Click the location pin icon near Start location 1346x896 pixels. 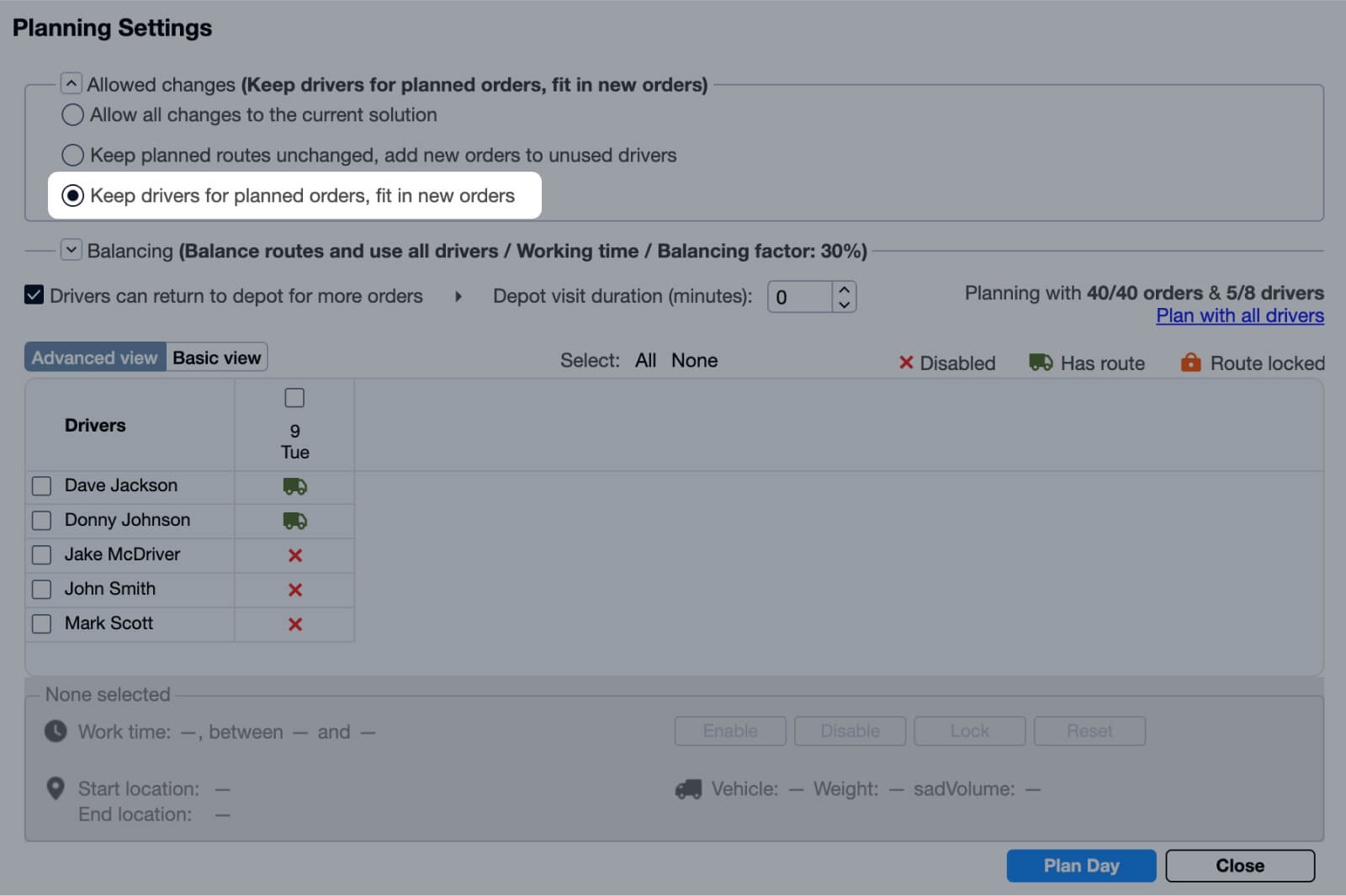point(56,788)
